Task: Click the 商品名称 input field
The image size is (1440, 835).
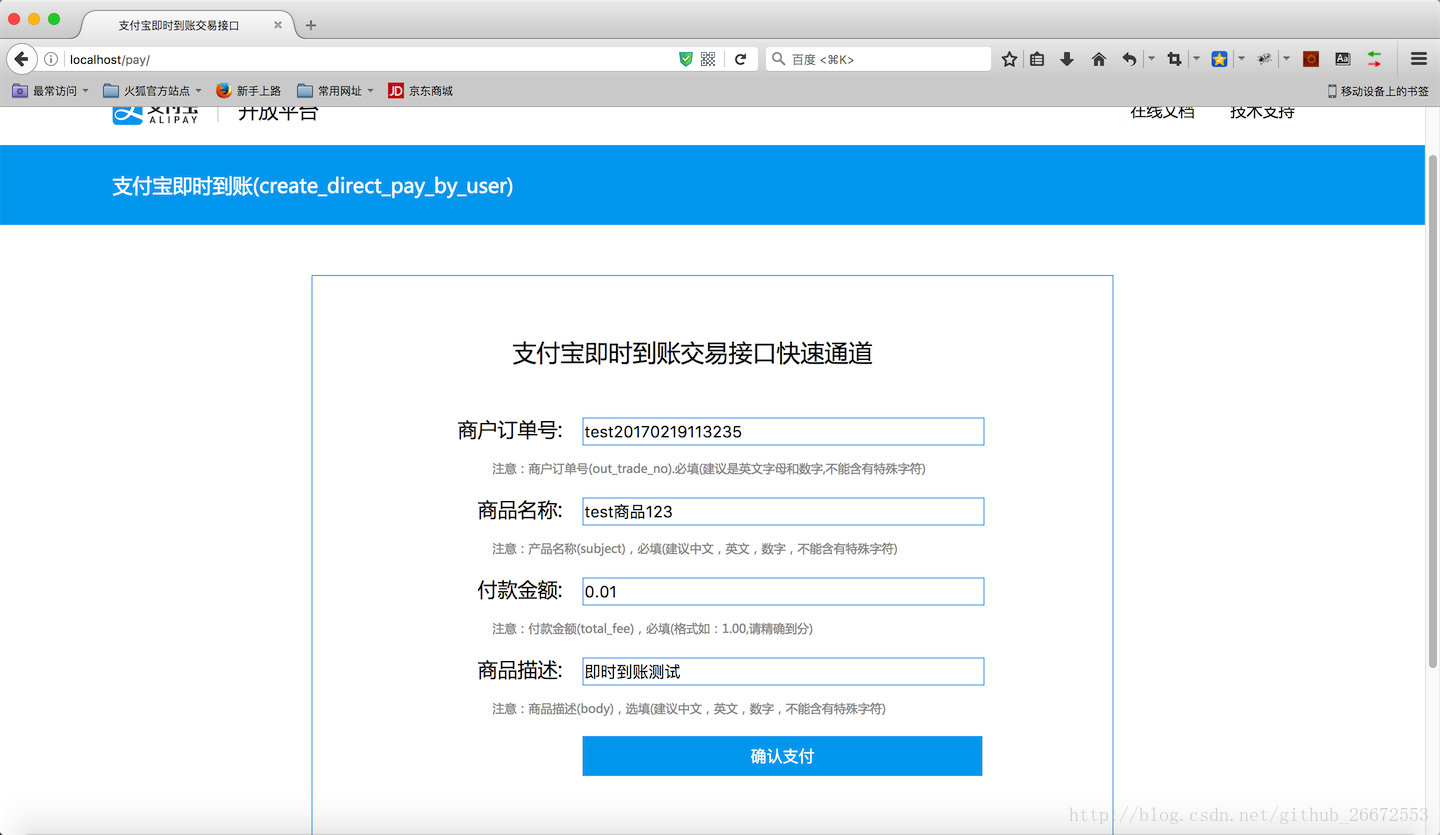Action: tap(783, 512)
